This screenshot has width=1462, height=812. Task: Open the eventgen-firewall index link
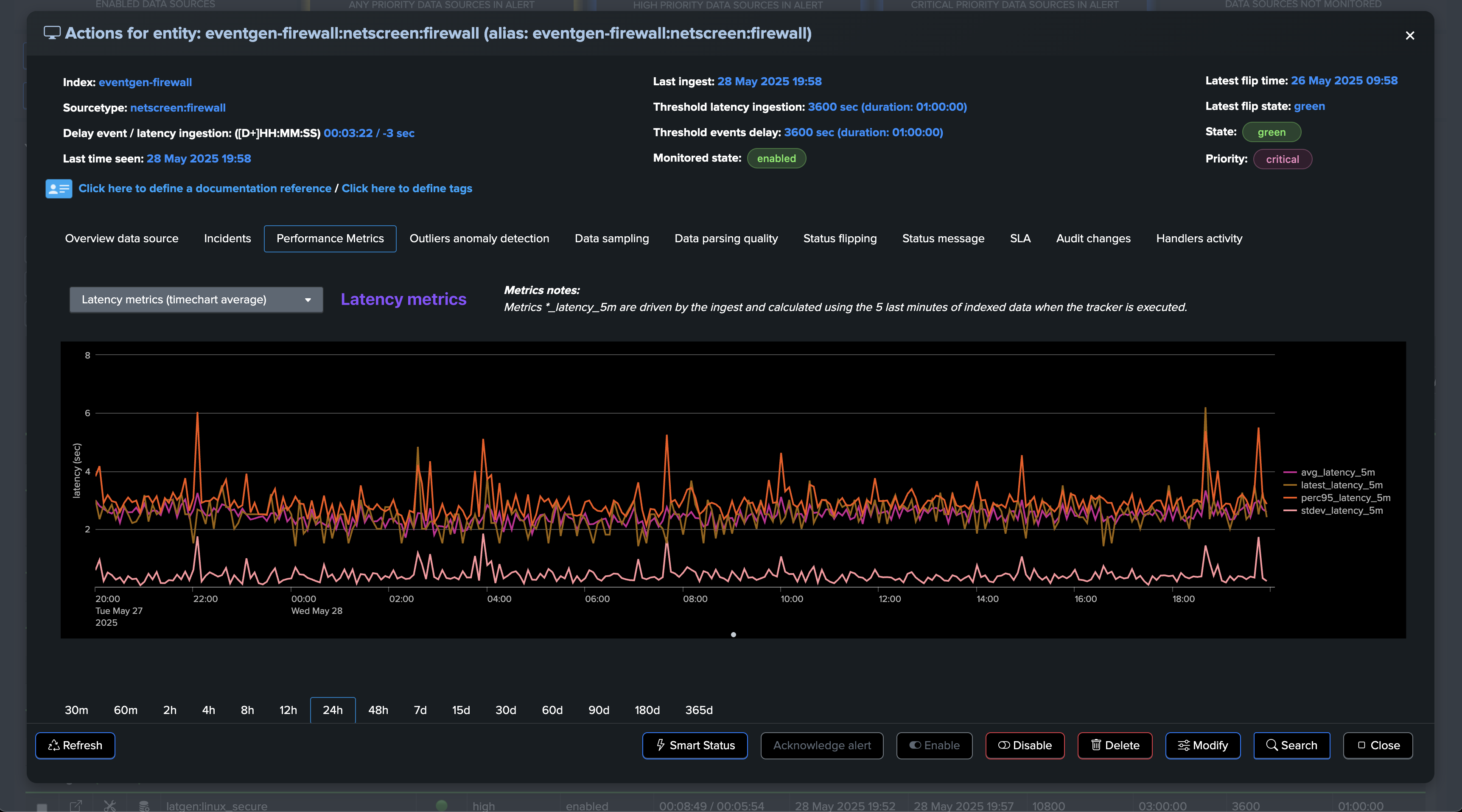click(145, 82)
